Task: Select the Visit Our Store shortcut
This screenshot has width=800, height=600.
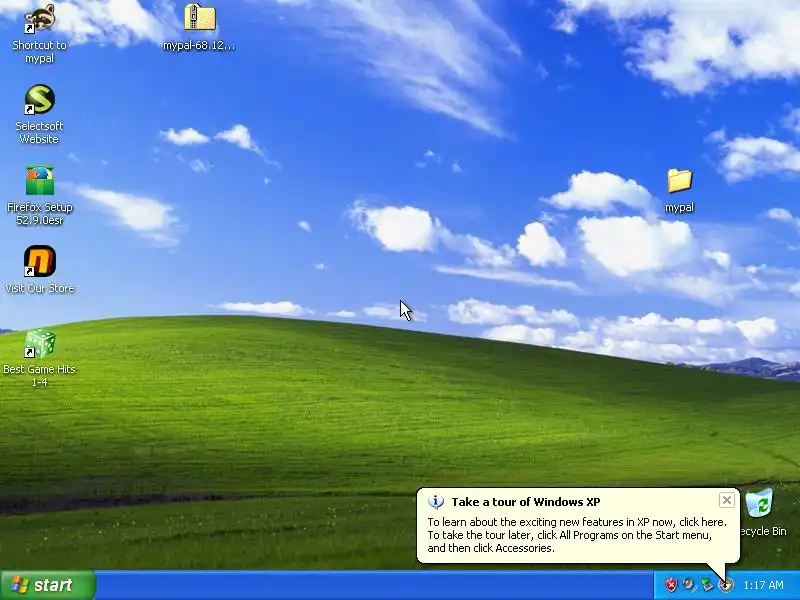Action: pos(39,261)
